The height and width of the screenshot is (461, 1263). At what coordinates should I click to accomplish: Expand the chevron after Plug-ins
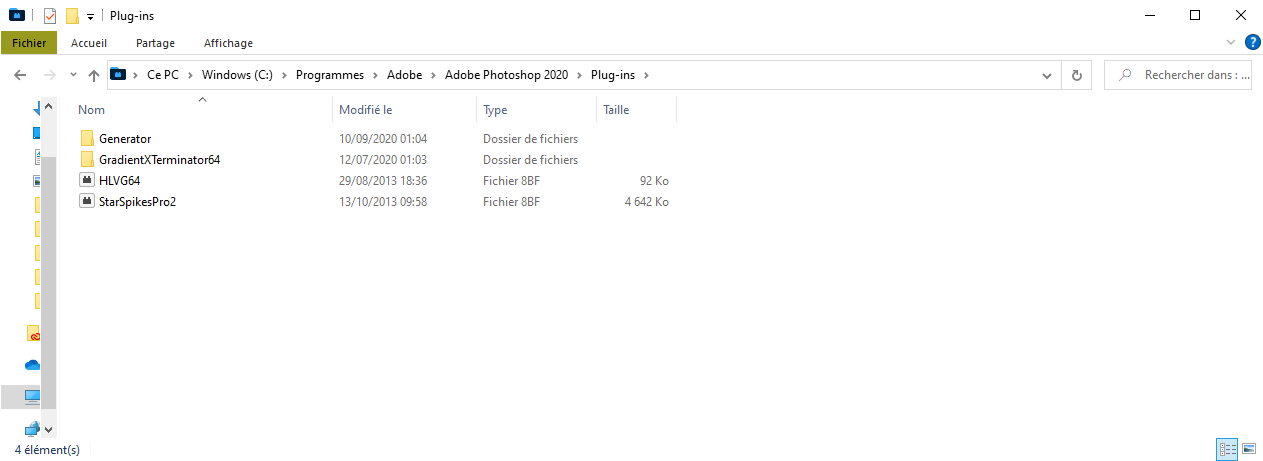[x=646, y=75]
